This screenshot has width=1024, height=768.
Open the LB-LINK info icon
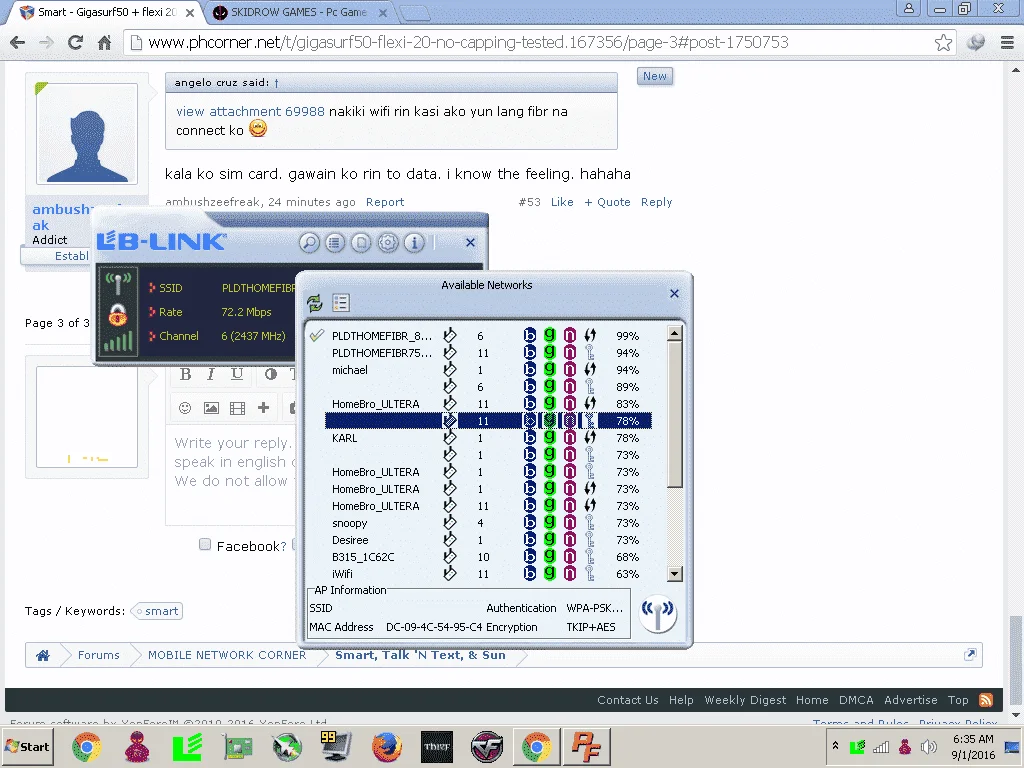coord(414,243)
